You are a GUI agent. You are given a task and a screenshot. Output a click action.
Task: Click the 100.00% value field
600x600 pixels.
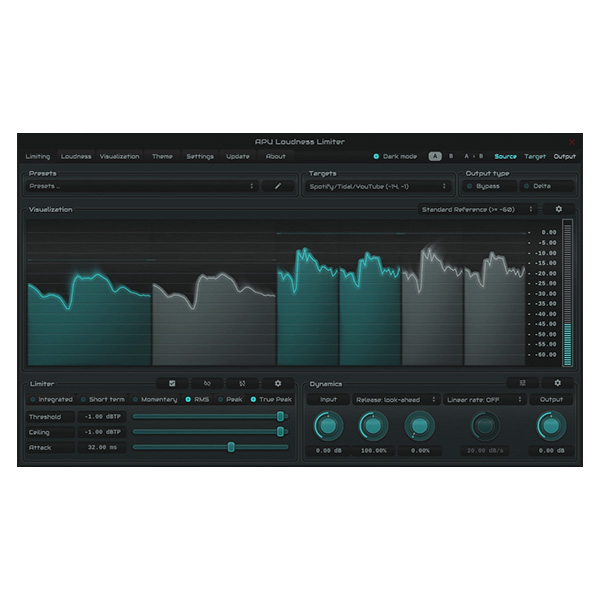click(x=373, y=451)
